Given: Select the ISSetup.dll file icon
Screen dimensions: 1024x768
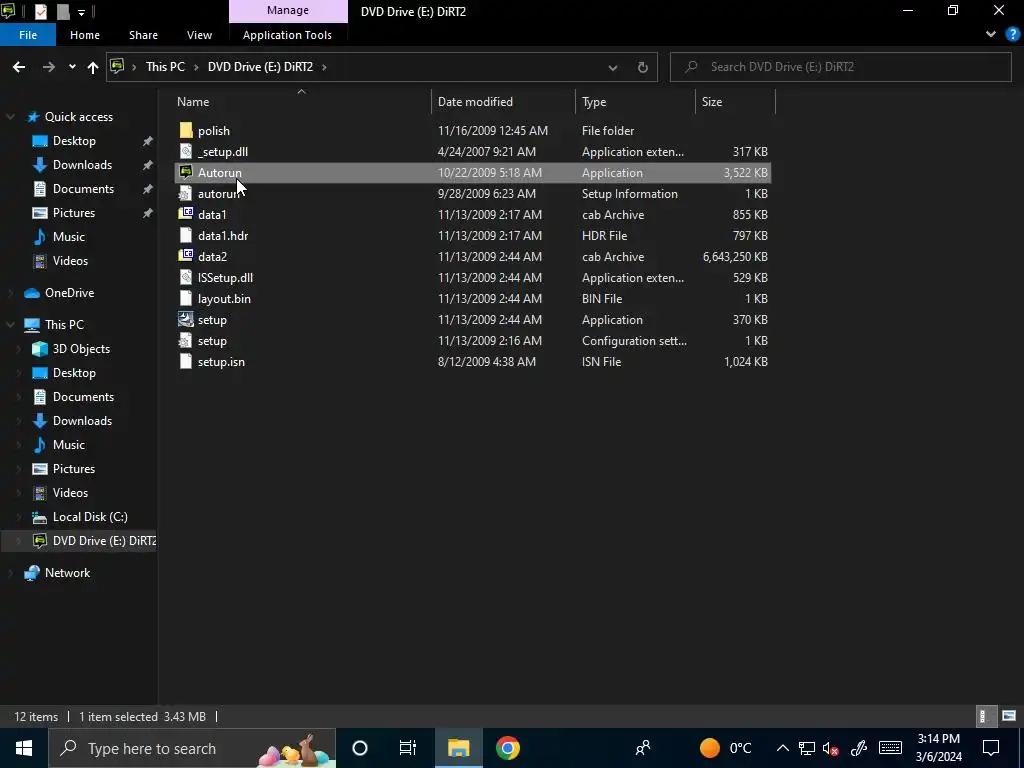Looking at the screenshot, I should click(x=186, y=278).
